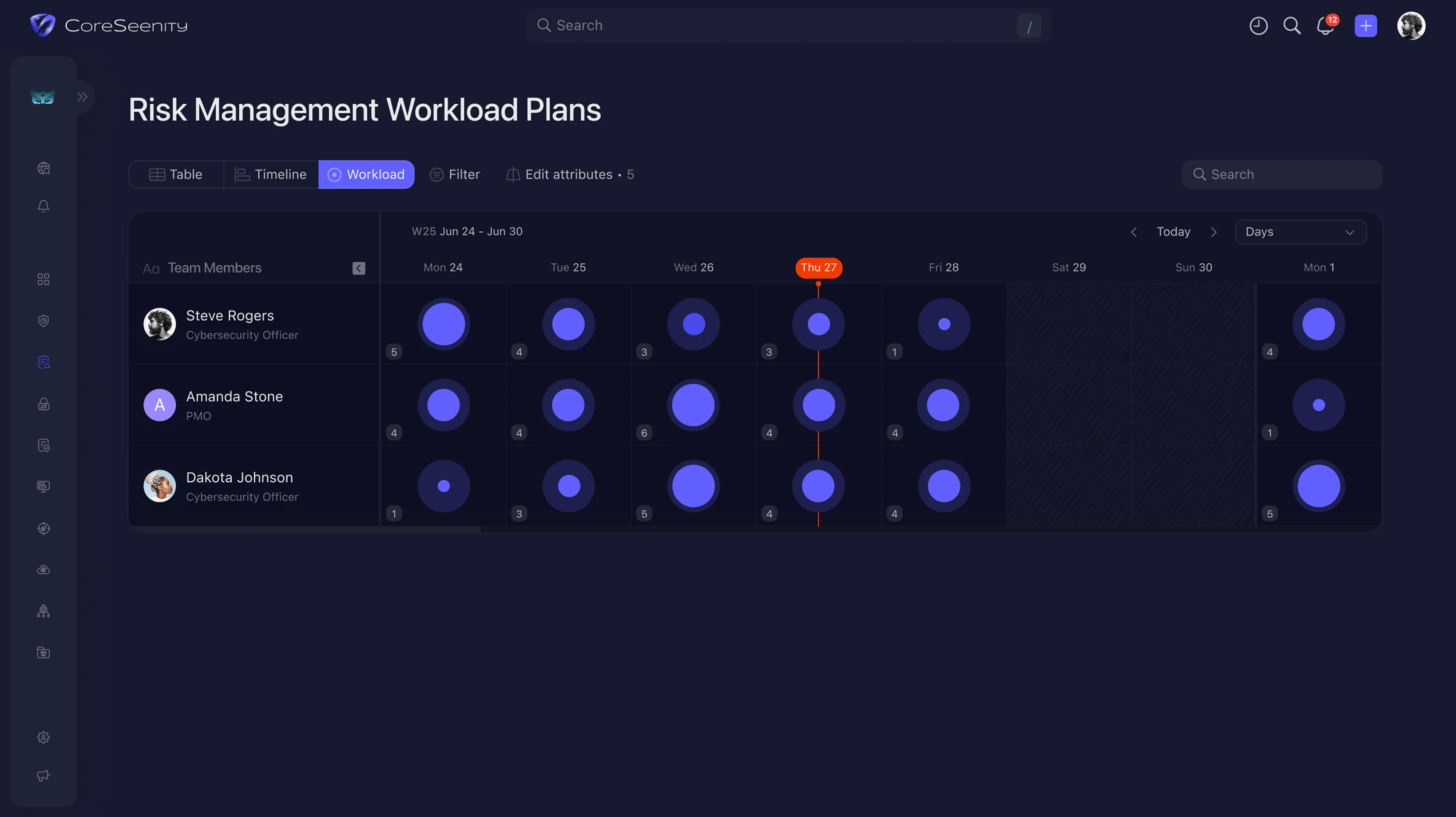
Task: Open the lock sidebar icon
Action: [x=43, y=404]
